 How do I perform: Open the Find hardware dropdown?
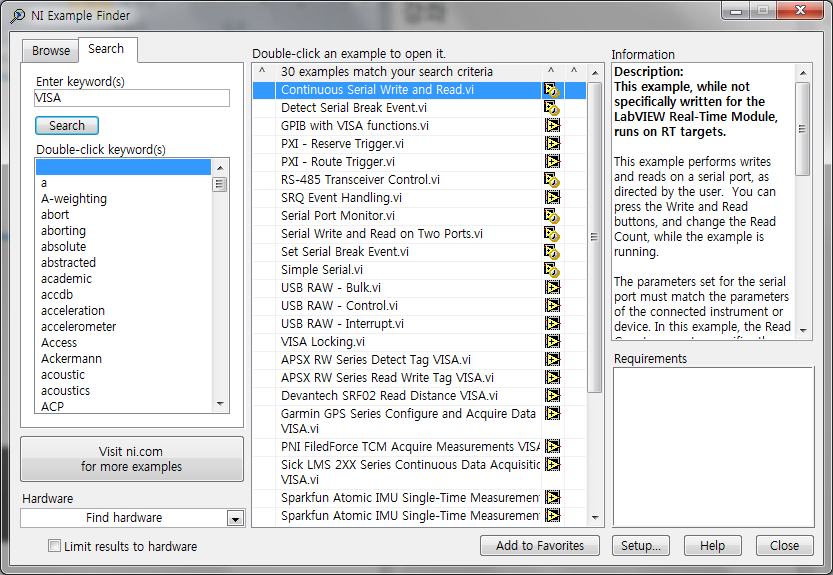point(235,518)
